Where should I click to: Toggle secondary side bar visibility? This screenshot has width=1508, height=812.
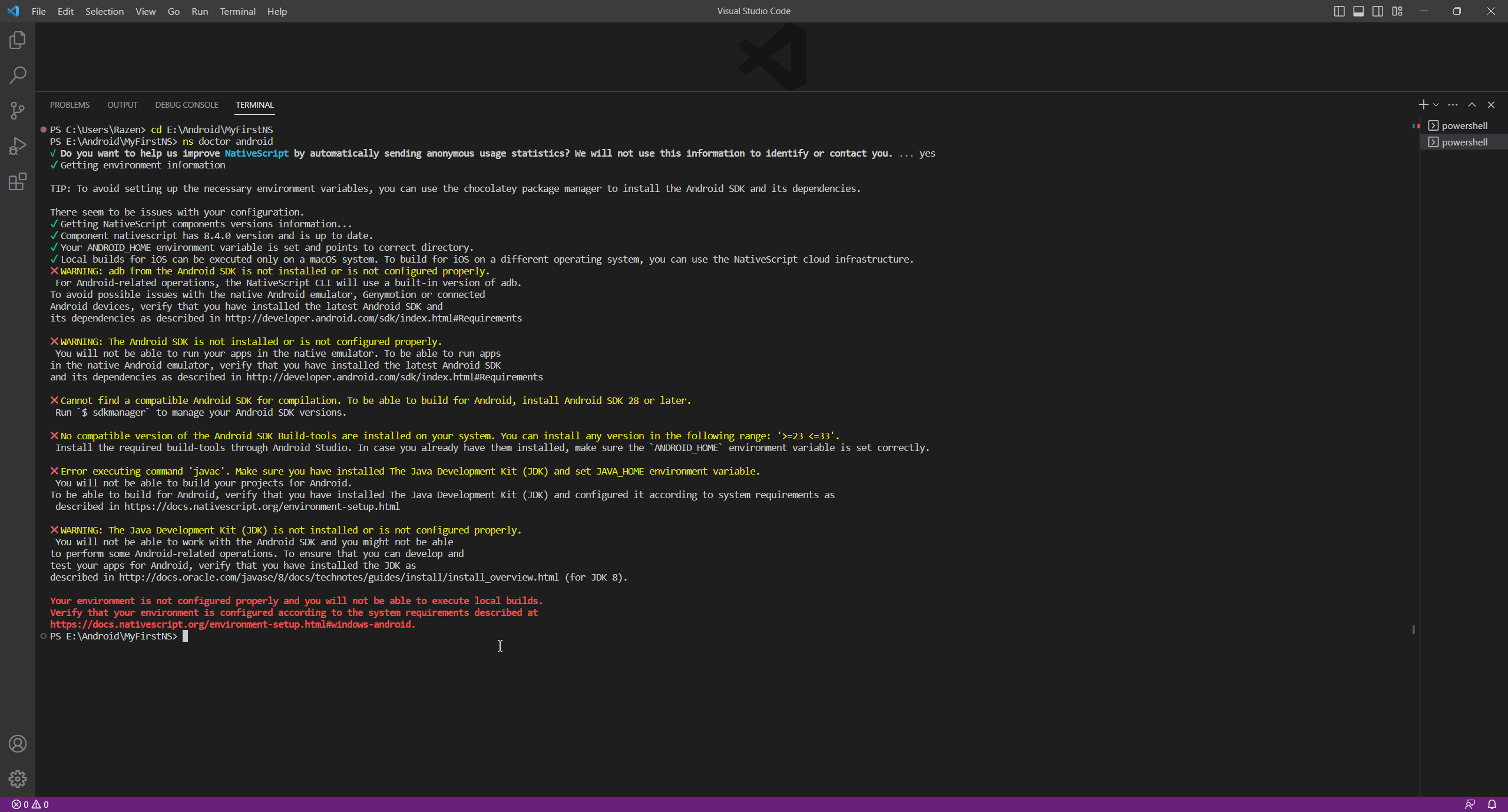click(x=1378, y=11)
